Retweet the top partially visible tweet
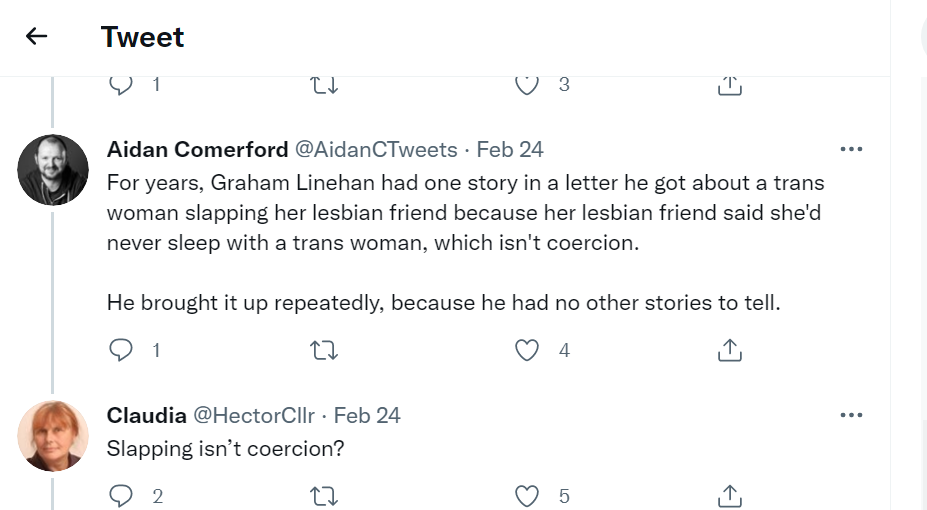The image size is (927, 510). coord(325,86)
